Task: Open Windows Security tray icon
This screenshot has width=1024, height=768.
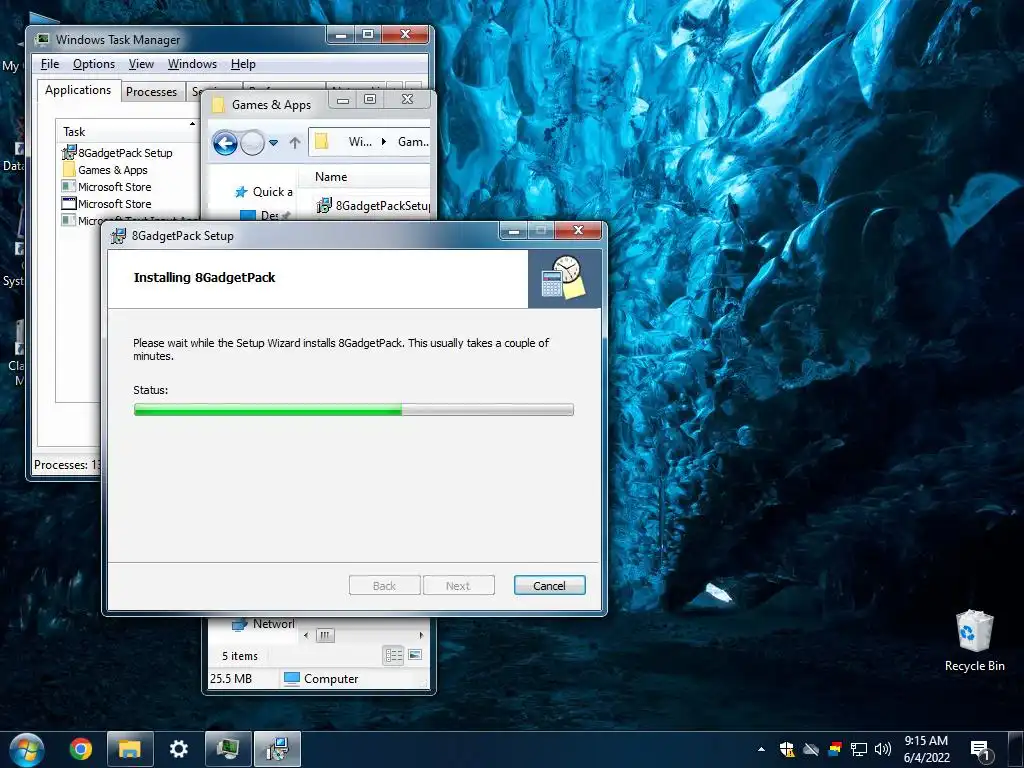Action: click(x=787, y=749)
